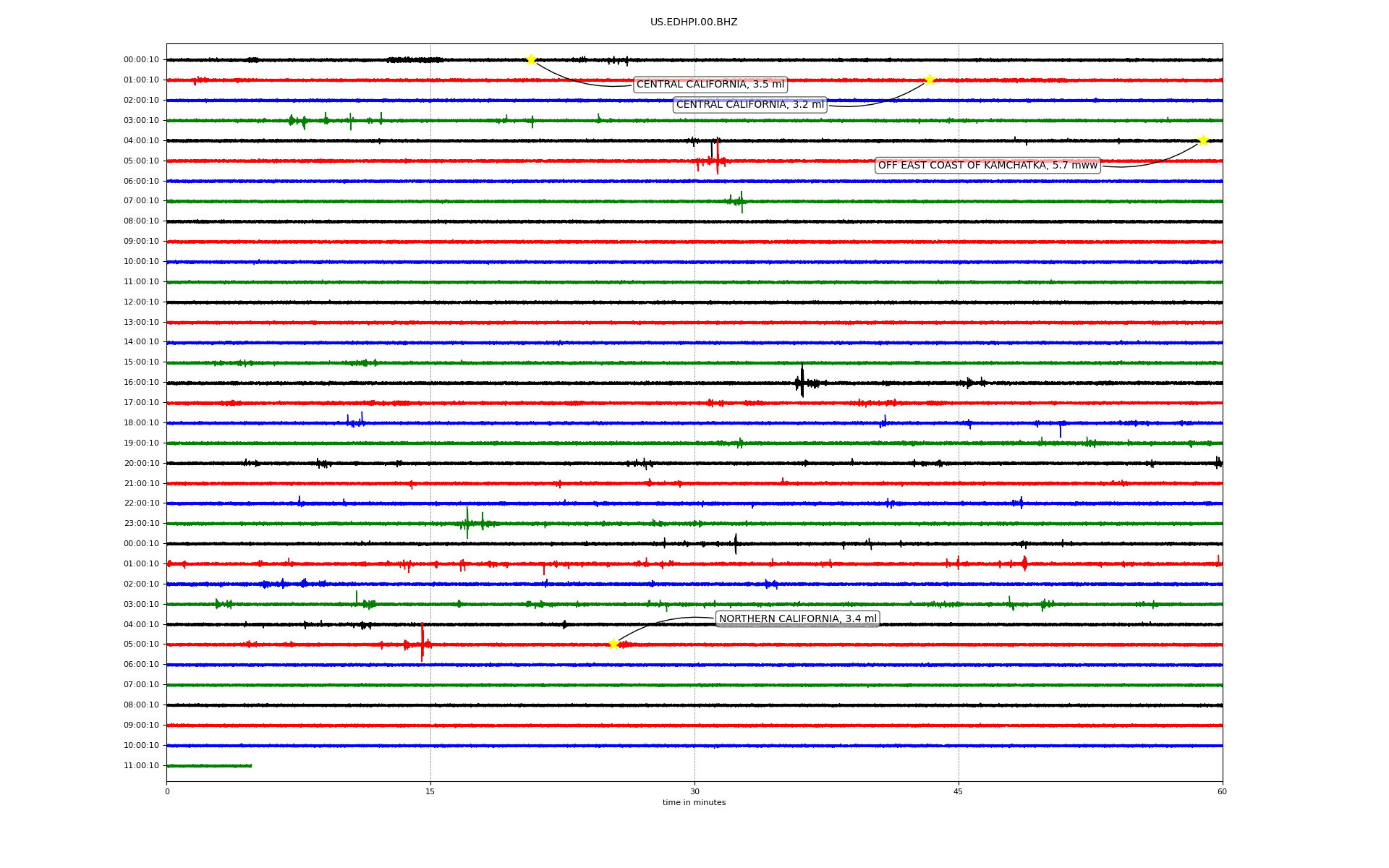
Task: Click the 20:00:10 row label
Action: point(141,463)
